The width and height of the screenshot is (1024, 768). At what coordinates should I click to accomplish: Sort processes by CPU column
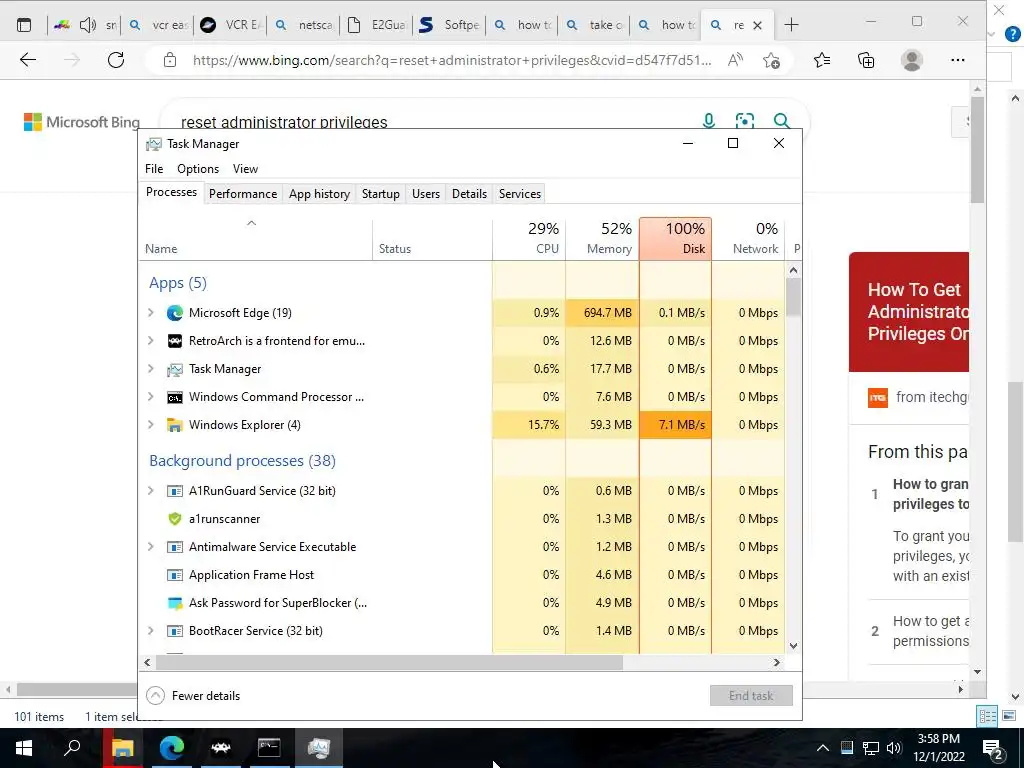click(529, 238)
